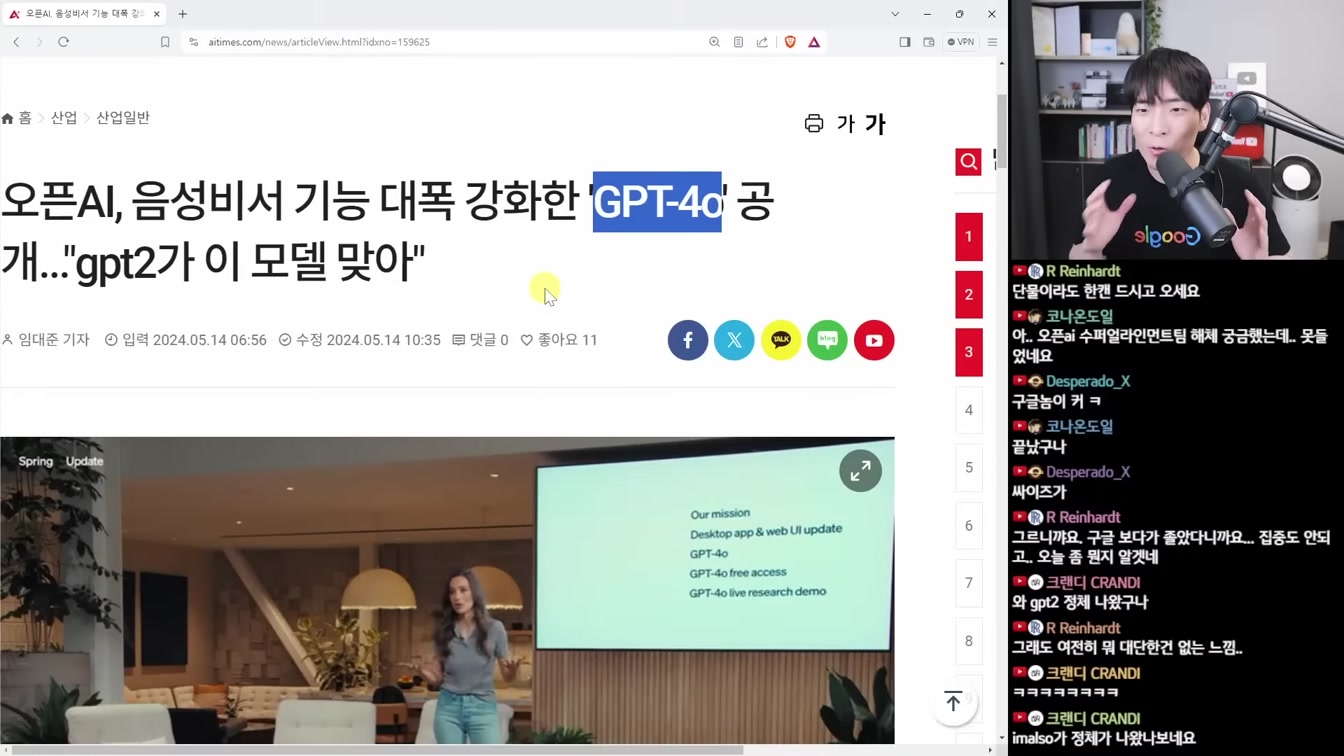Print the article with printer icon
The image size is (1344, 756).
click(814, 123)
